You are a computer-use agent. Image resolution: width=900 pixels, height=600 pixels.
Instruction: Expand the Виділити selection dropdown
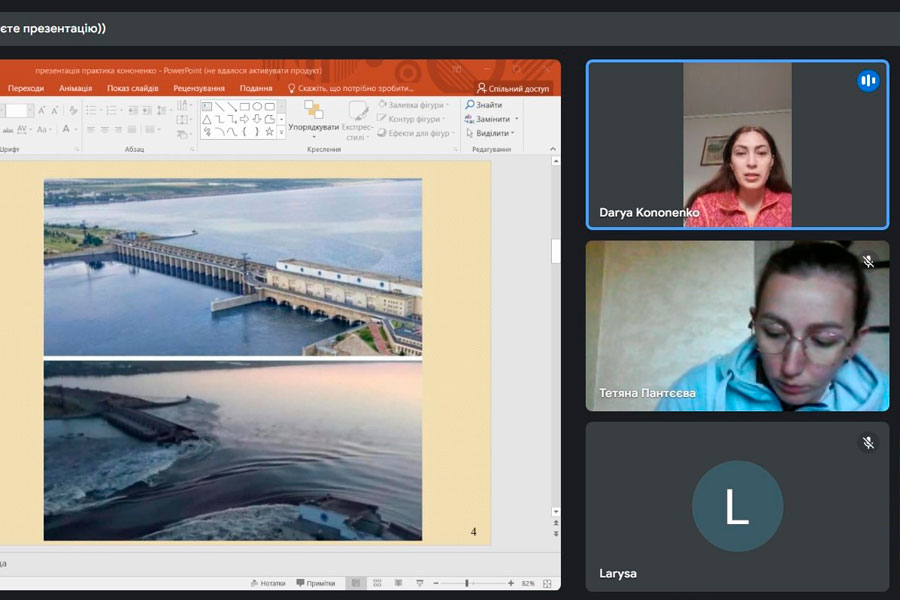513,133
